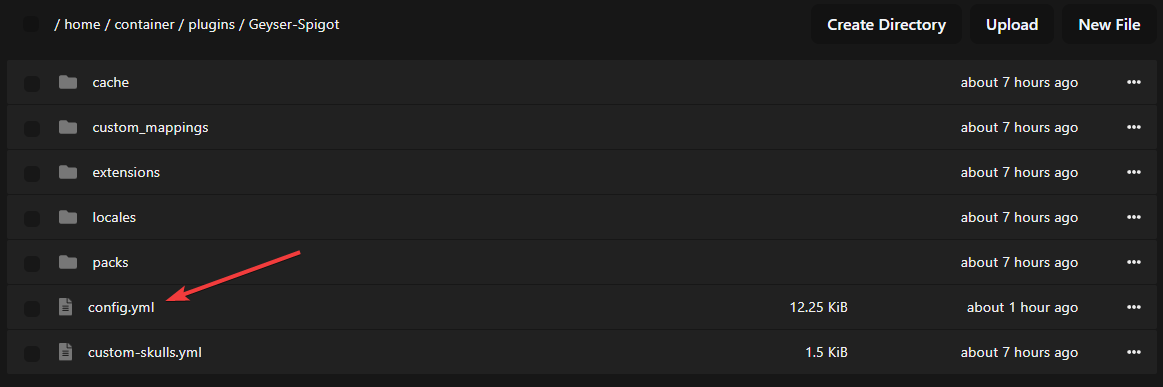Click the extensions folder icon

point(68,172)
